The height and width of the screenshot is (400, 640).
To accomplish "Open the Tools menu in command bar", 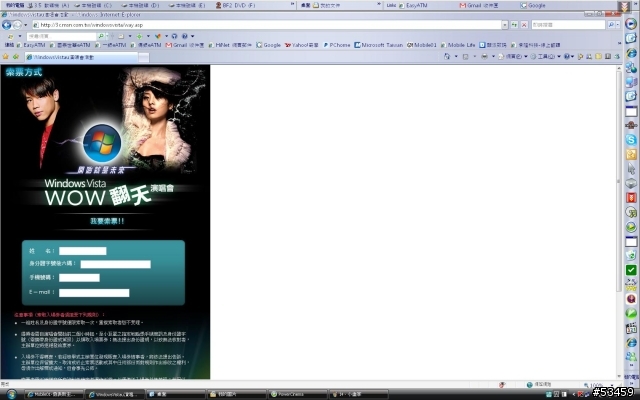I will (546, 56).
